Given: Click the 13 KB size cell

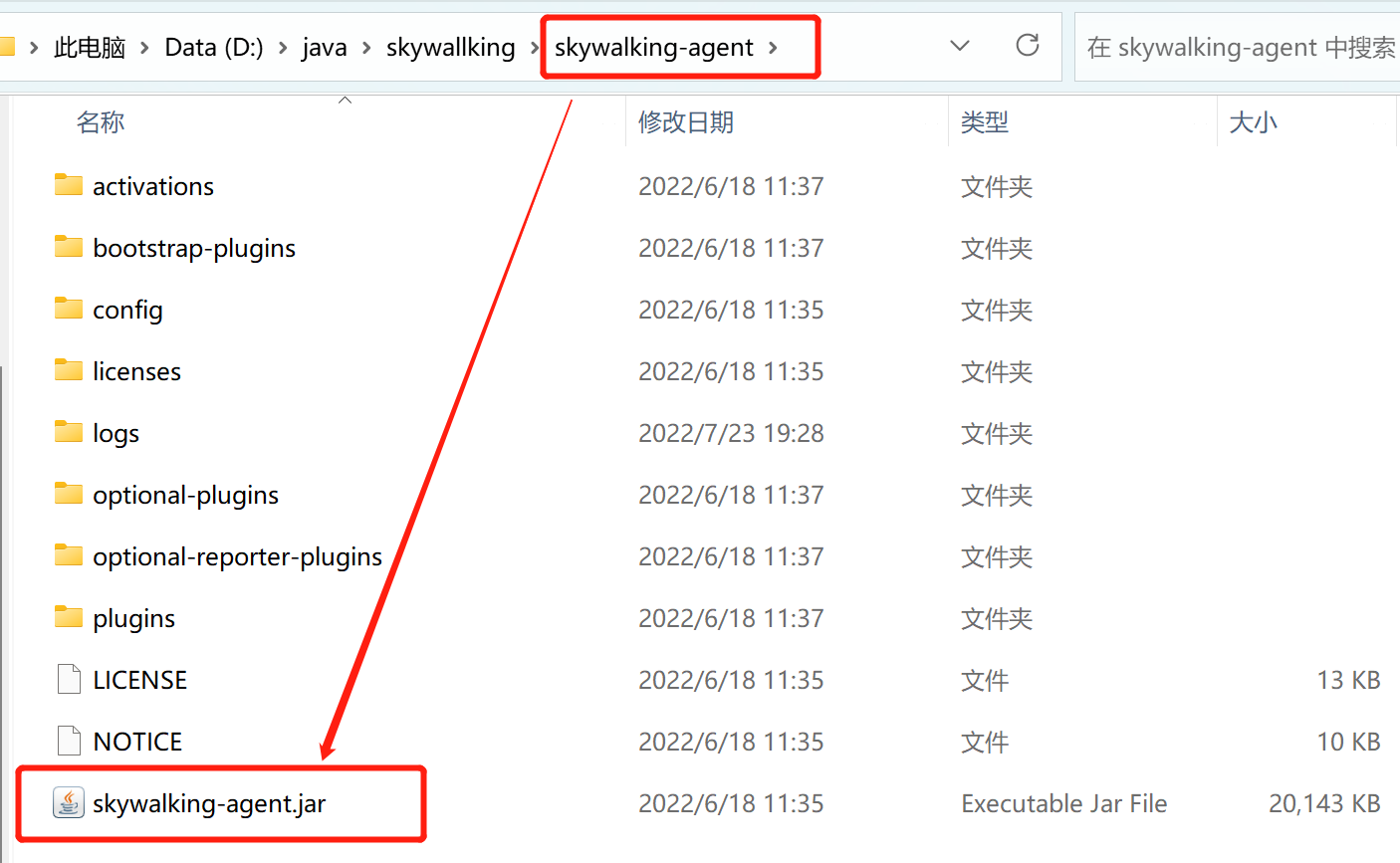Looking at the screenshot, I should [1348, 680].
